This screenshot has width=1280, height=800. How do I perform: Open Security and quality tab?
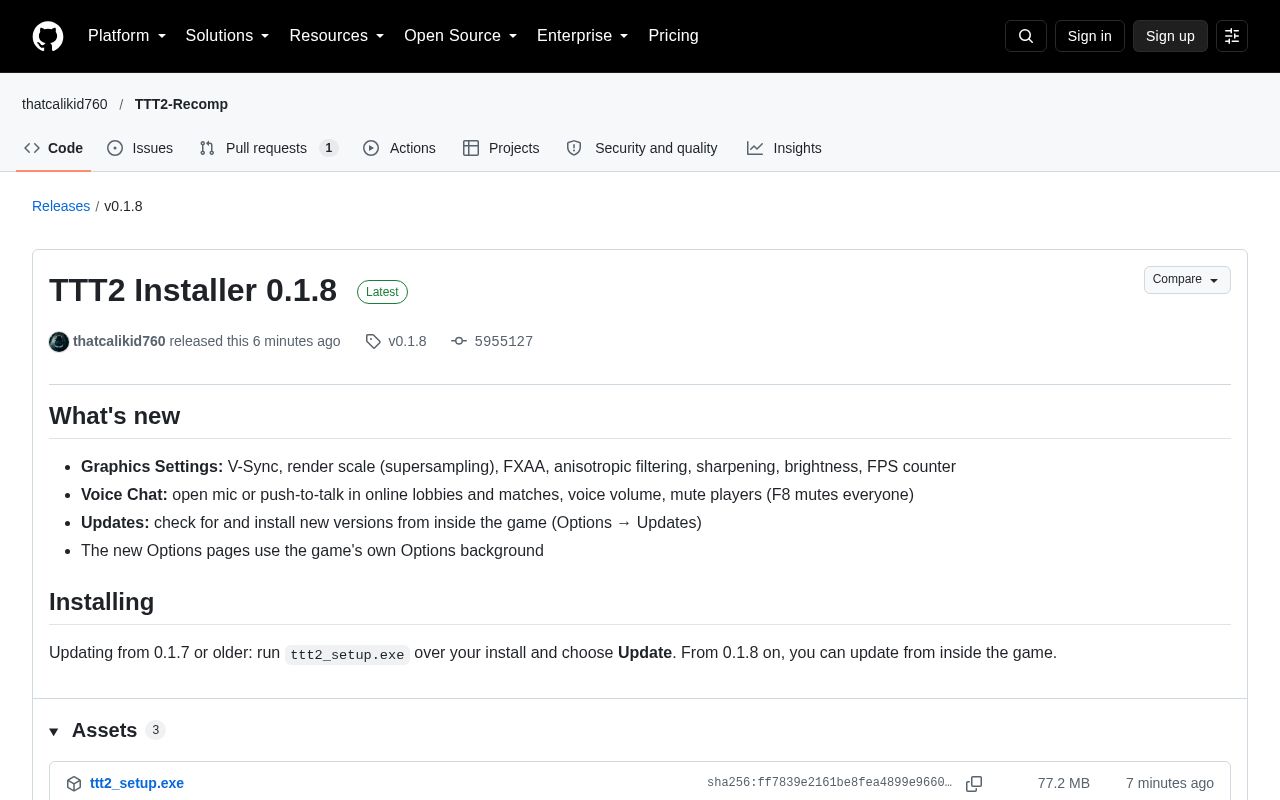pyautogui.click(x=642, y=148)
